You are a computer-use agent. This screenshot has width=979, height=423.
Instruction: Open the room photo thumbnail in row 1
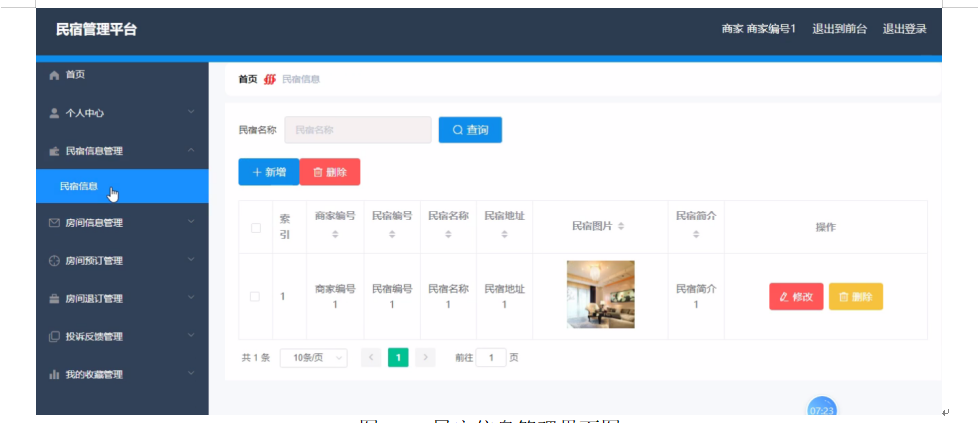point(601,294)
